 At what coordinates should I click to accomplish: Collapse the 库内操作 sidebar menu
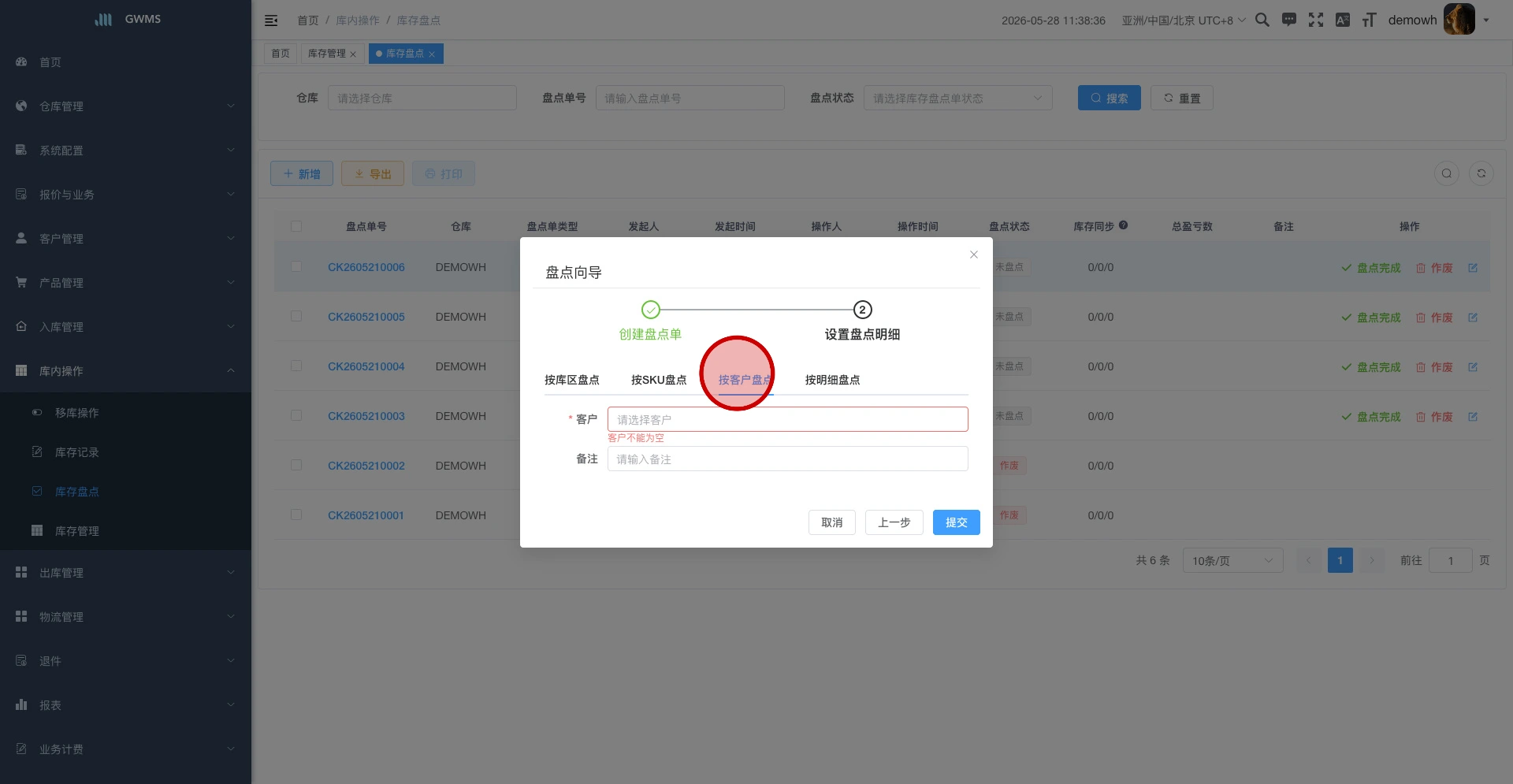(x=125, y=371)
